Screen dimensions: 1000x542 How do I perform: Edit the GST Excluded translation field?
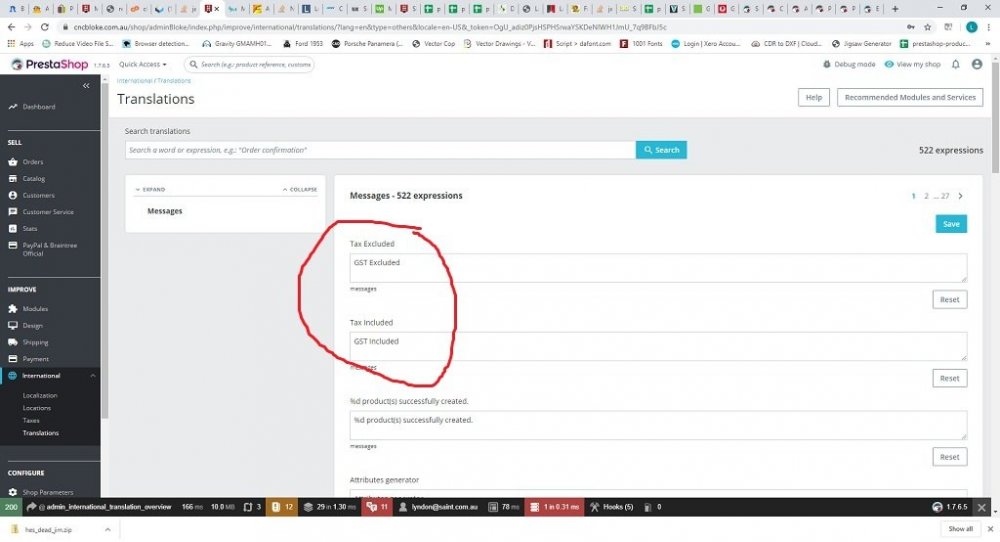coord(658,268)
